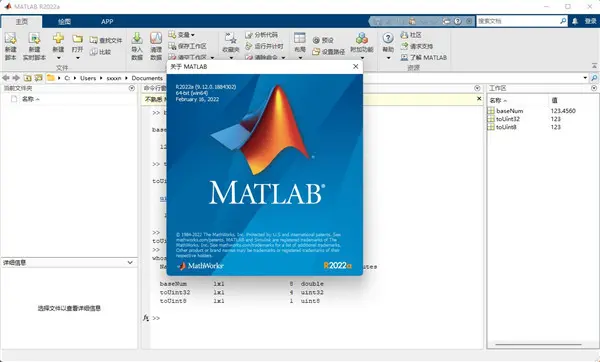The width and height of the screenshot is (600, 362).
Task: Click the large 帮助 (Help) question mark icon
Action: pos(388,38)
